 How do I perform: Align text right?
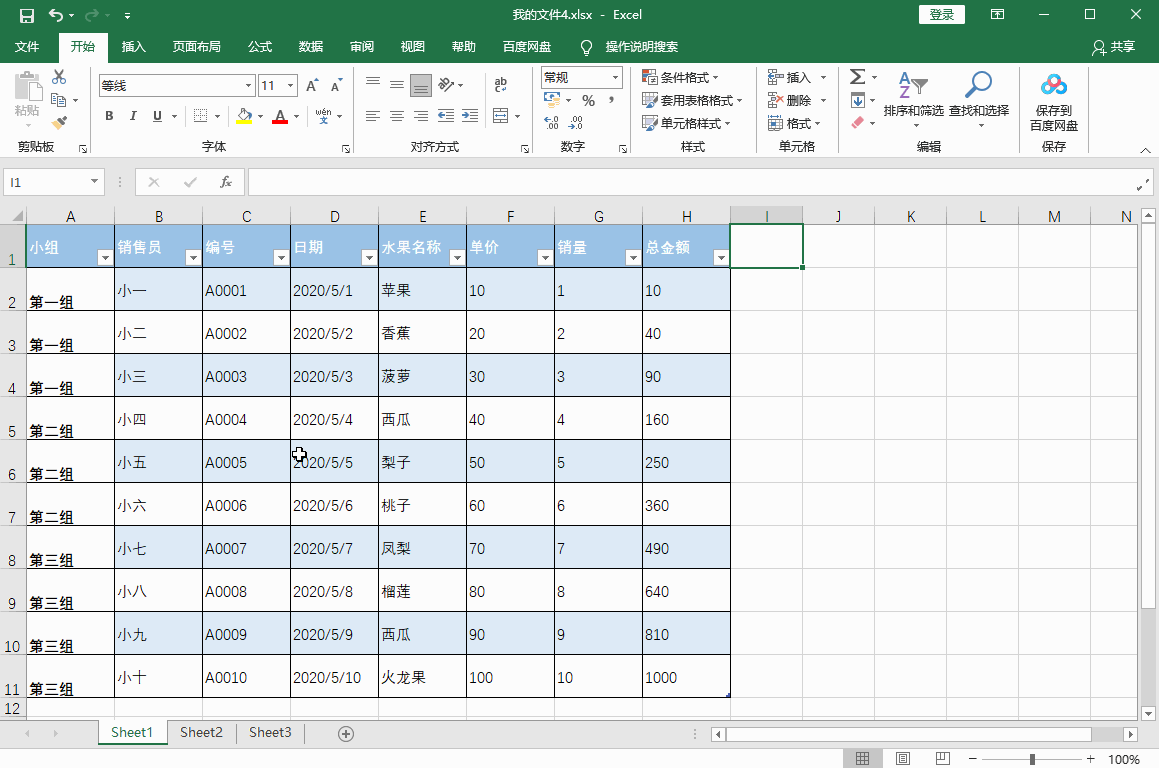point(421,116)
